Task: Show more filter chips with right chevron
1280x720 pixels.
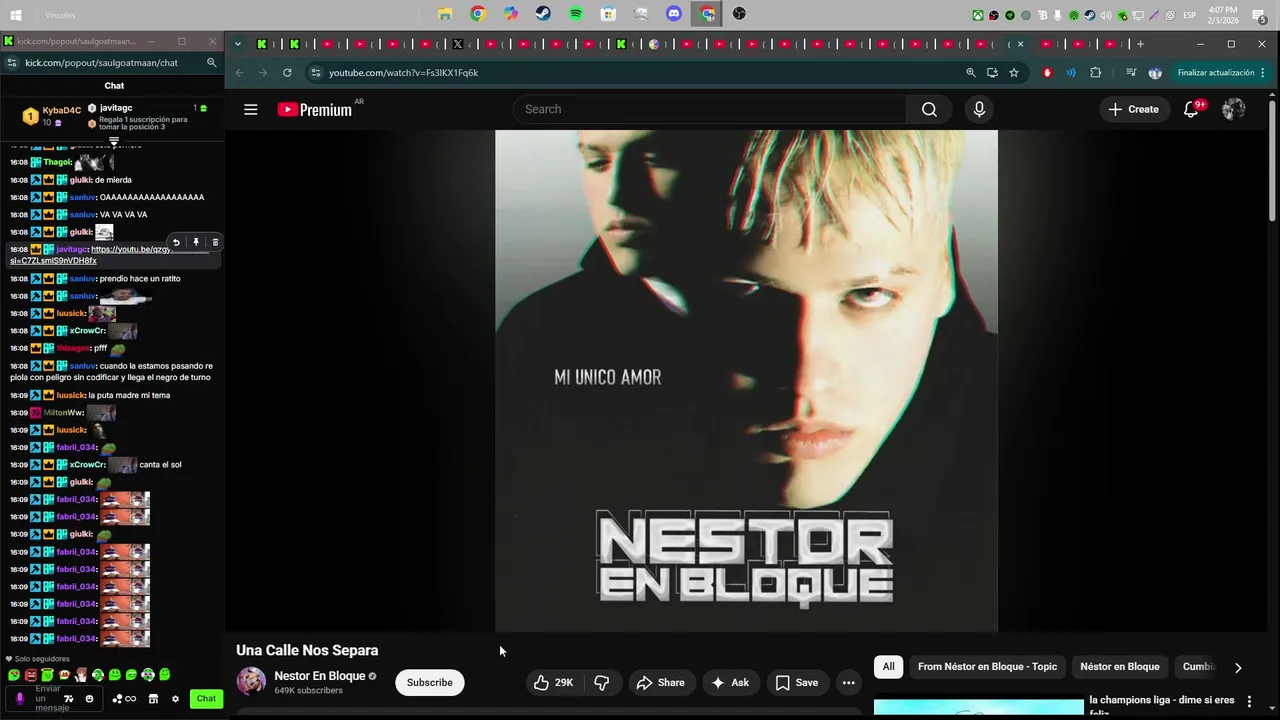Action: (x=1237, y=667)
